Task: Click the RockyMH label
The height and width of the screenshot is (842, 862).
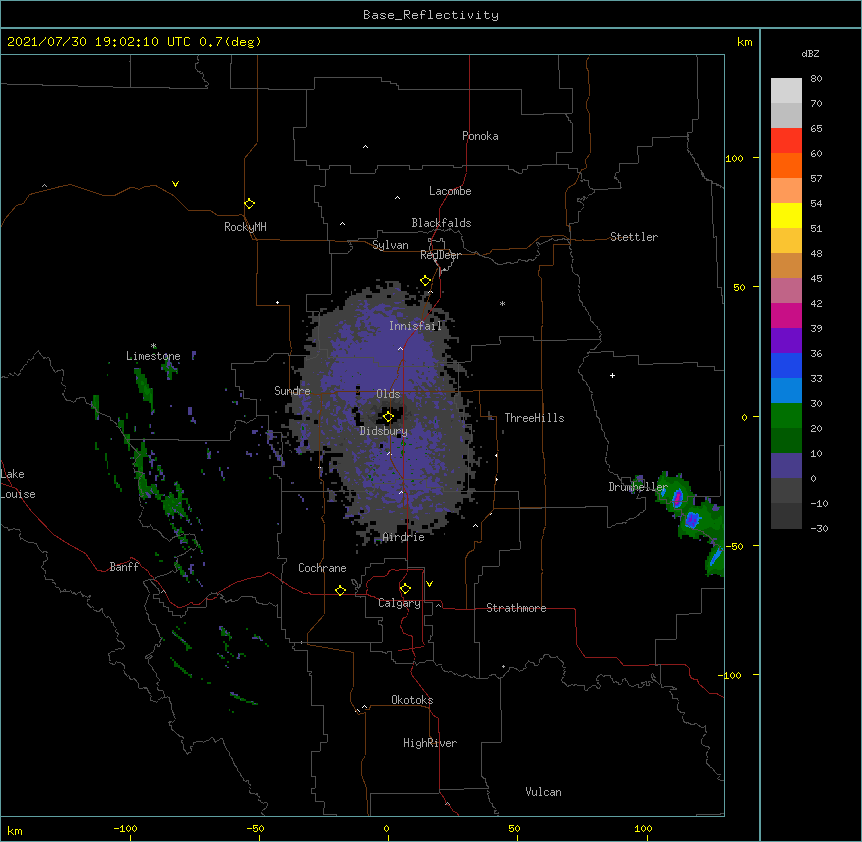Action: pos(245,227)
